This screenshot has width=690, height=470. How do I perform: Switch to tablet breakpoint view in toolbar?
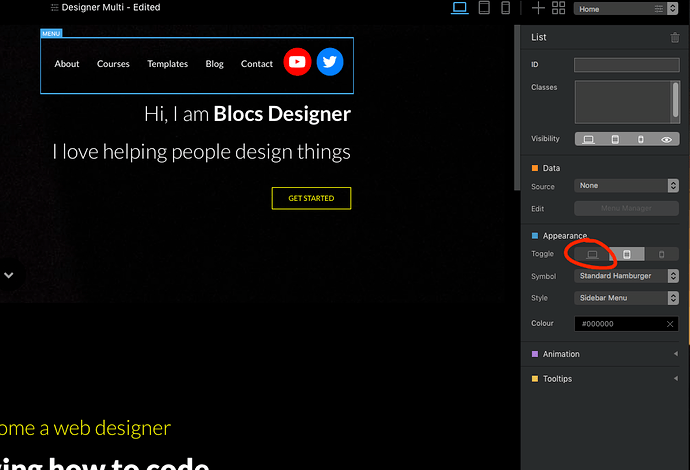coord(484,8)
